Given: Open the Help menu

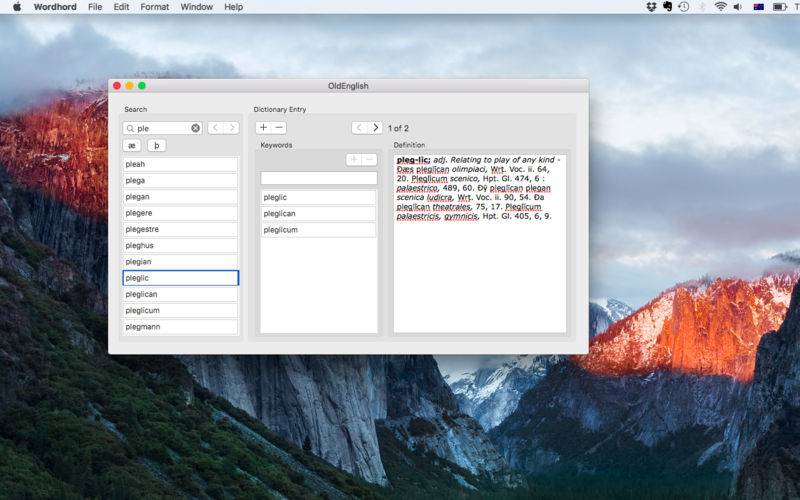Looking at the screenshot, I should (234, 7).
